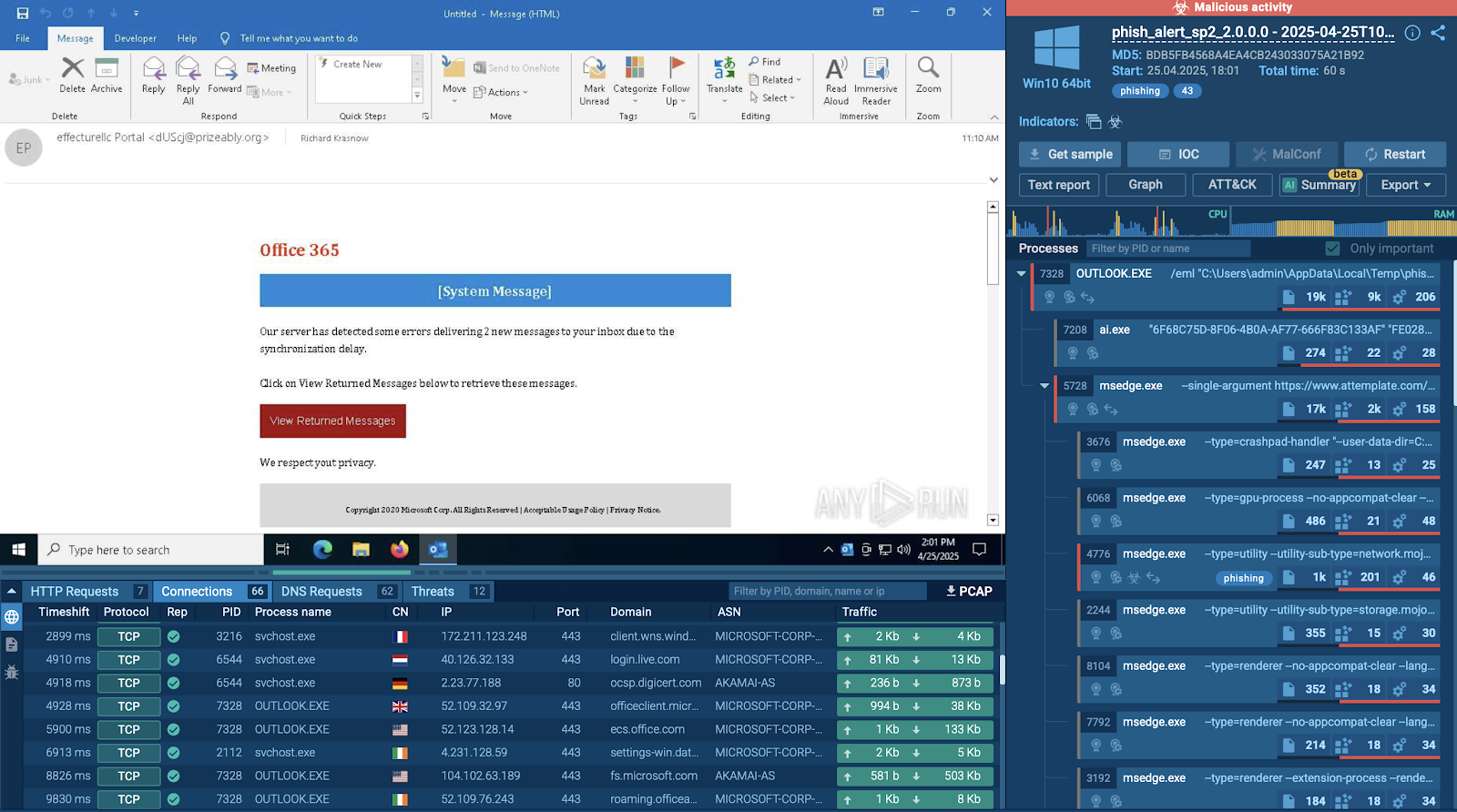
Task: Click the Filter by PID or name field
Action: pyautogui.click(x=1168, y=249)
